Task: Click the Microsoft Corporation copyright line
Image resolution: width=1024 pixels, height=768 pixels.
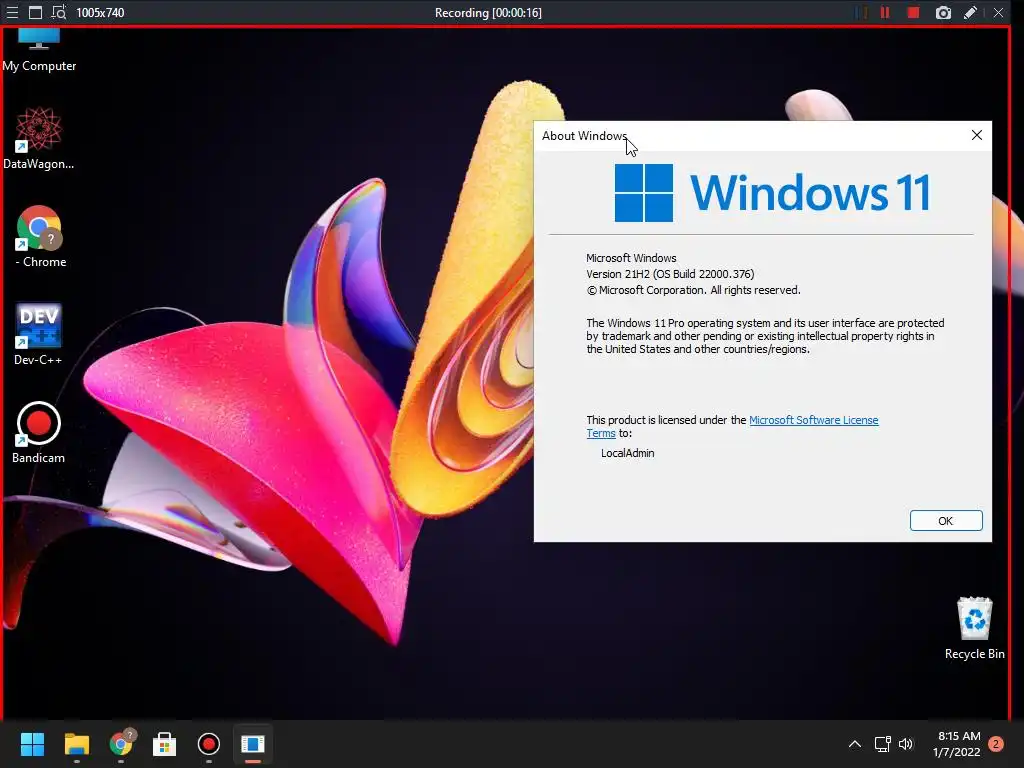Action: (693, 290)
